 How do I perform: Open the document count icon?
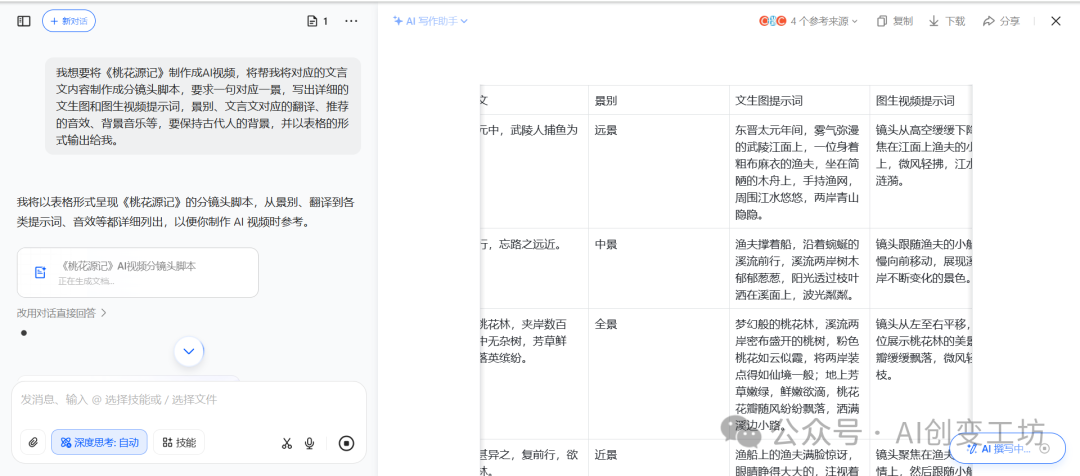(x=317, y=21)
